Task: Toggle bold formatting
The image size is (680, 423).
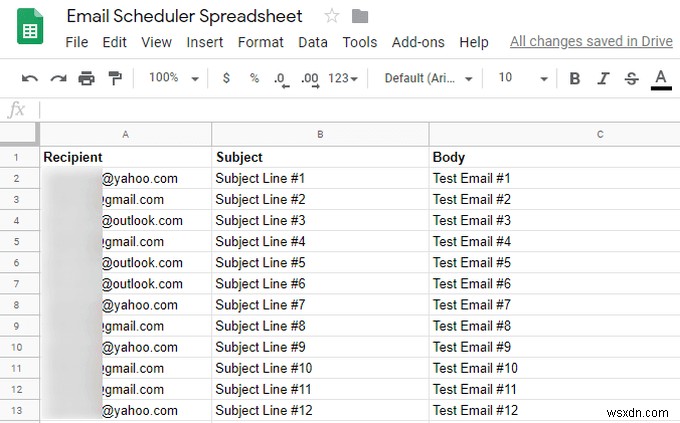Action: click(x=574, y=79)
